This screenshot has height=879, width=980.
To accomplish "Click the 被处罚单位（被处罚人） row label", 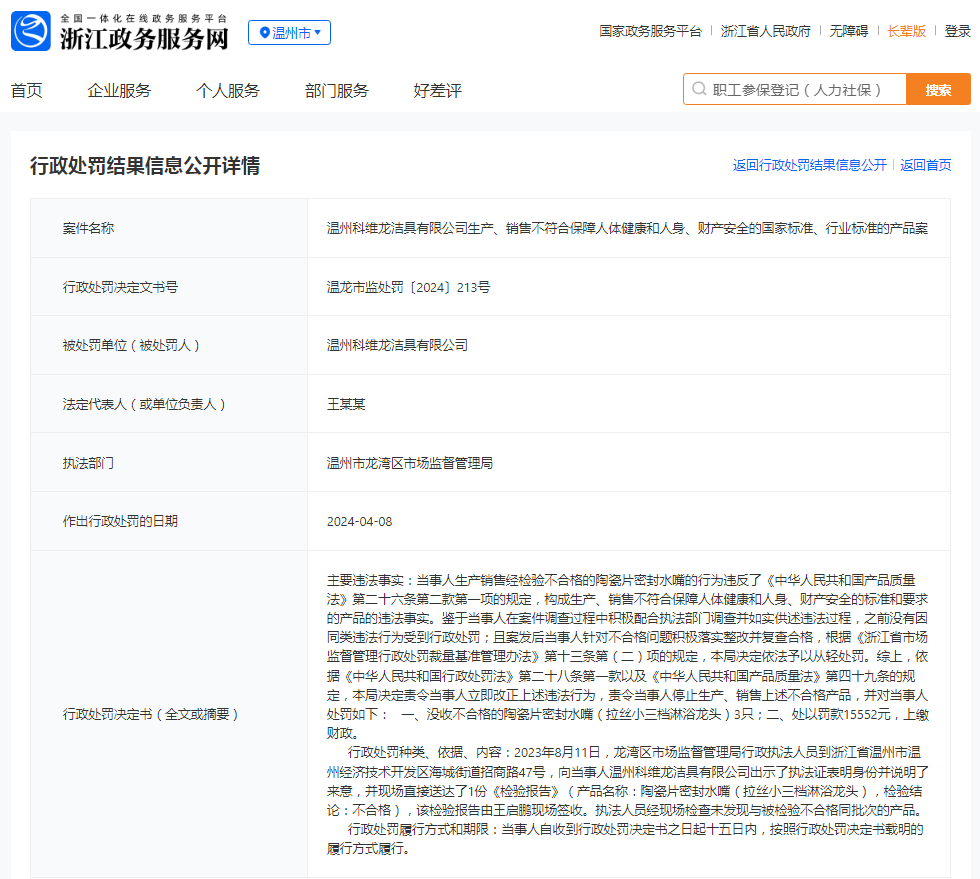I will pos(131,345).
